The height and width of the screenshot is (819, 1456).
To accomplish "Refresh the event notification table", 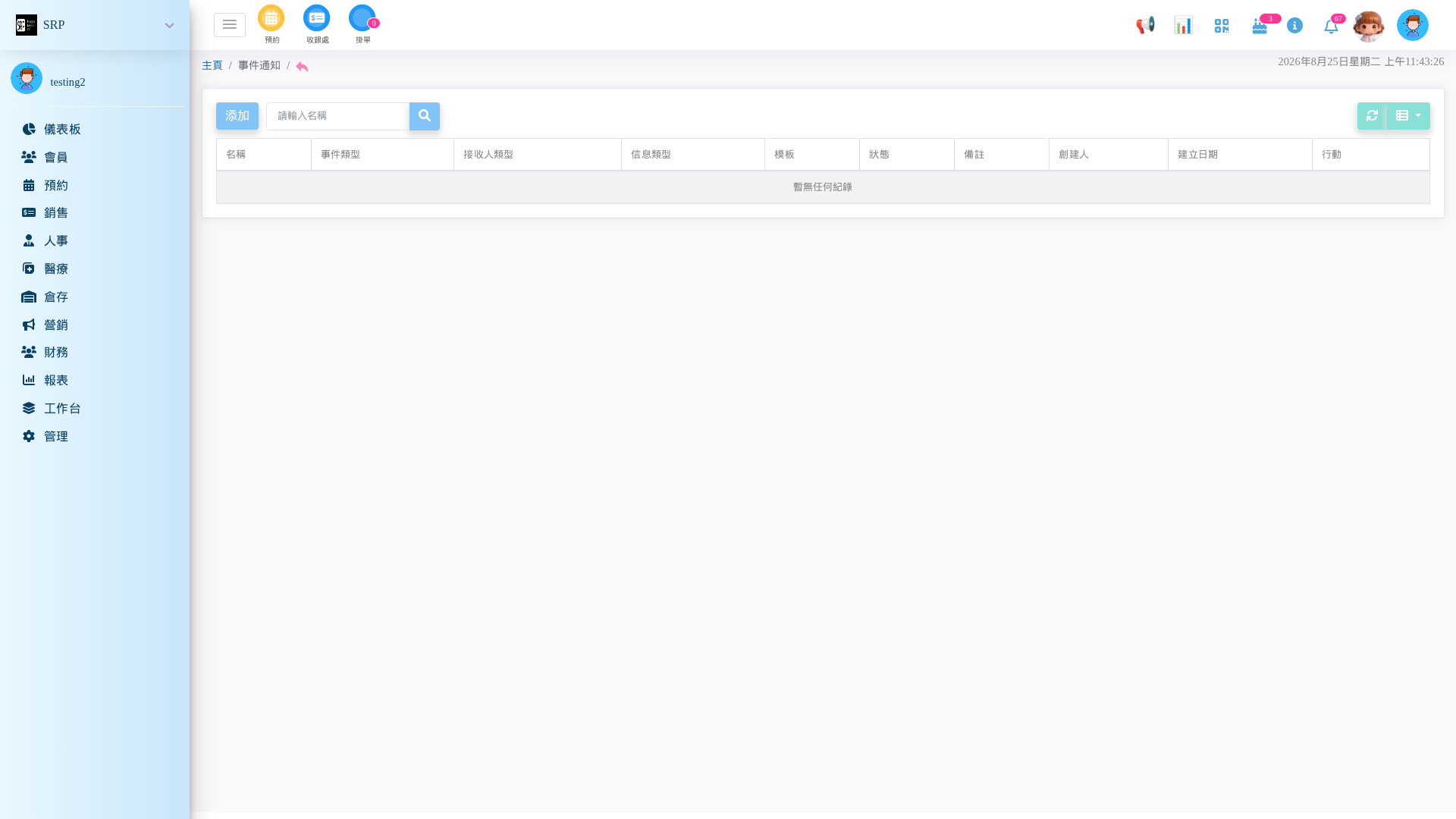I will coord(1372,116).
